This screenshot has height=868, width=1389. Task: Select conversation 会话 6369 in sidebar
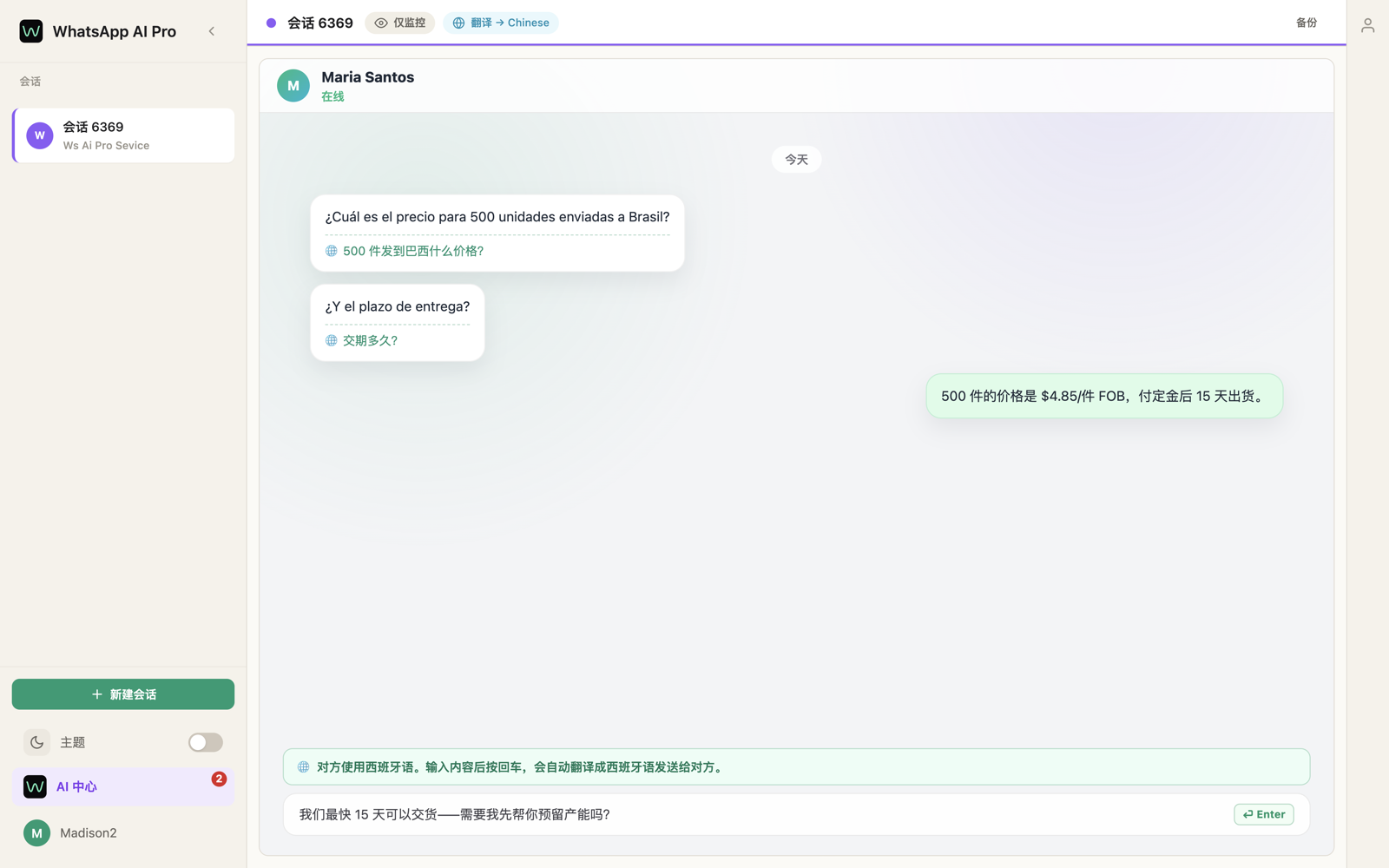pyautogui.click(x=123, y=135)
